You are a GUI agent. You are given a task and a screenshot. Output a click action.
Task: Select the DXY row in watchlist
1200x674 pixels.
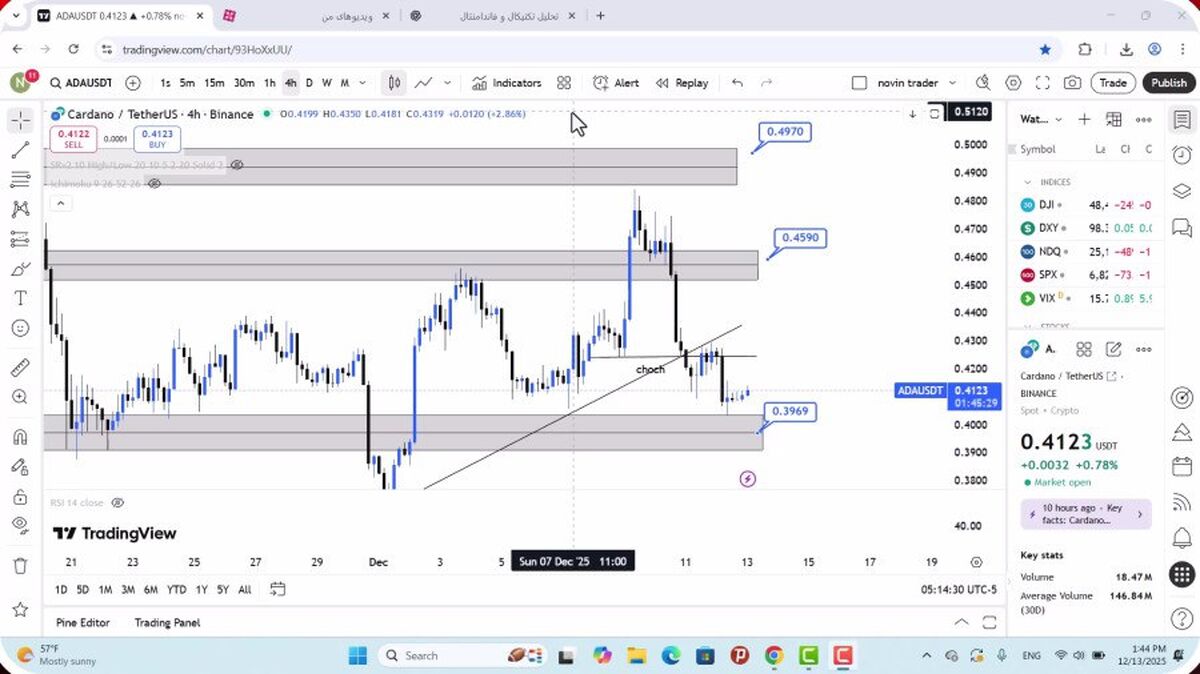click(1086, 228)
